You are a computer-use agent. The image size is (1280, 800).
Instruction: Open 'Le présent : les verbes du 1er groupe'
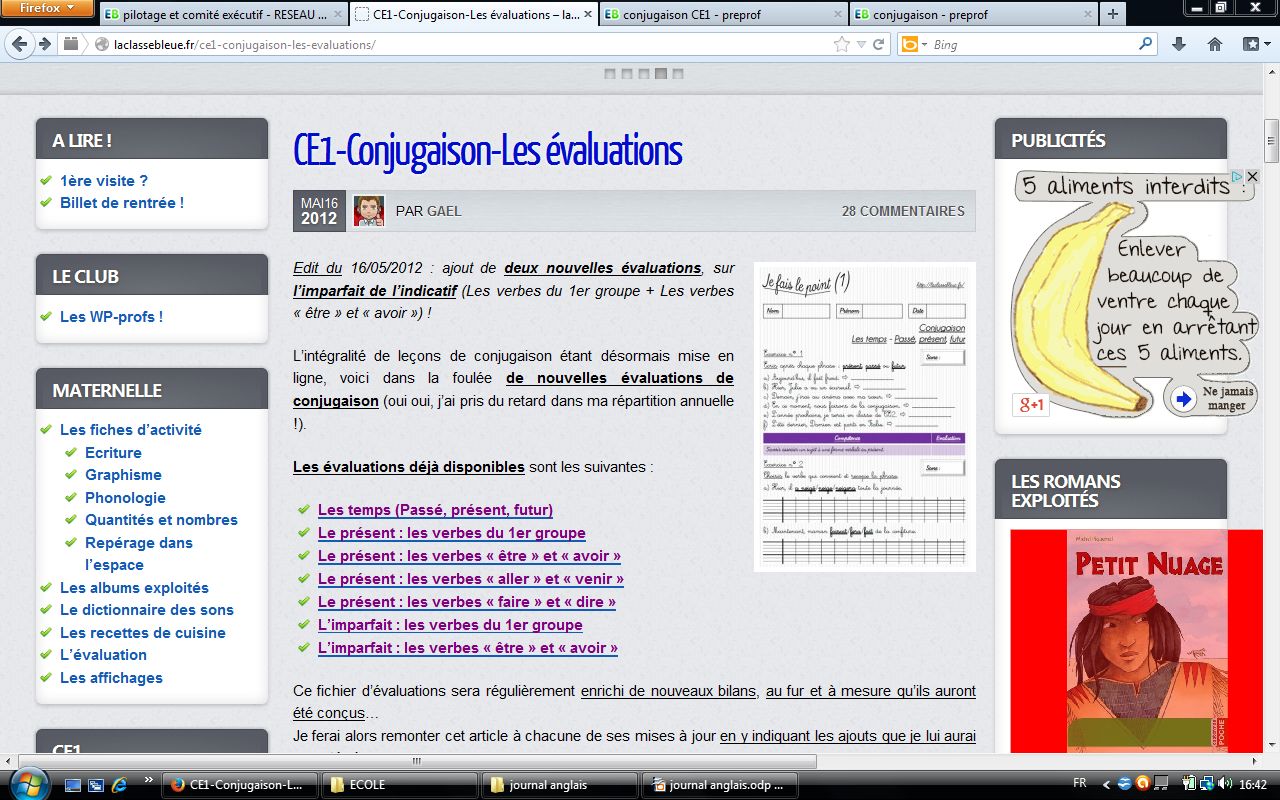coord(452,533)
